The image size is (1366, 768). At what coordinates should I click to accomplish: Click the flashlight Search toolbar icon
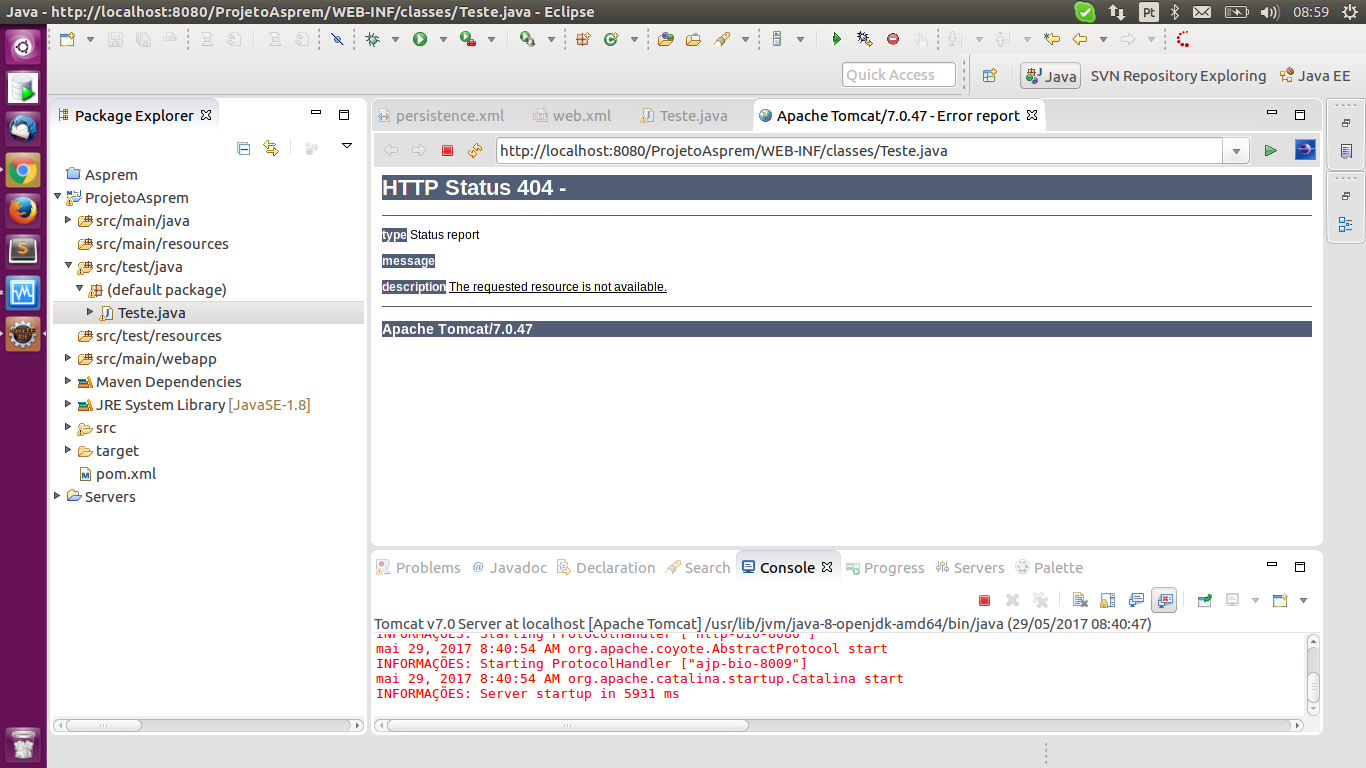722,39
